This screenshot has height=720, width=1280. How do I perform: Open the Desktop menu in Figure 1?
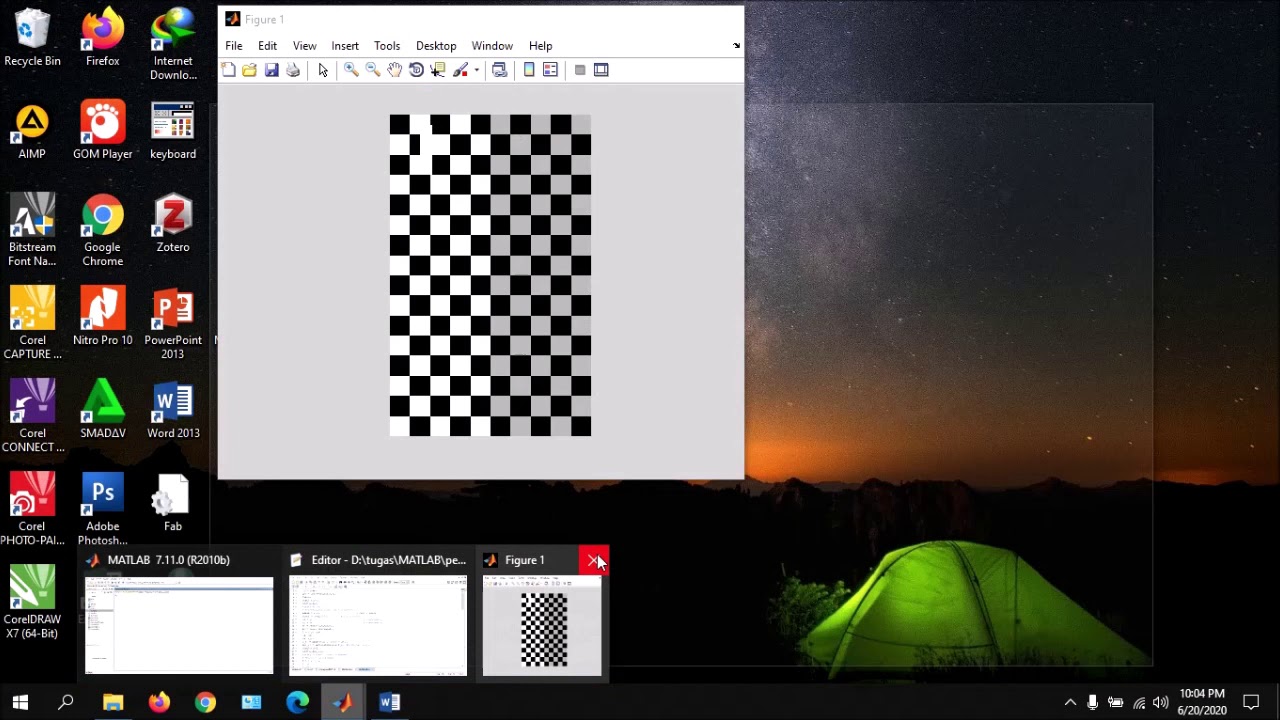(436, 46)
